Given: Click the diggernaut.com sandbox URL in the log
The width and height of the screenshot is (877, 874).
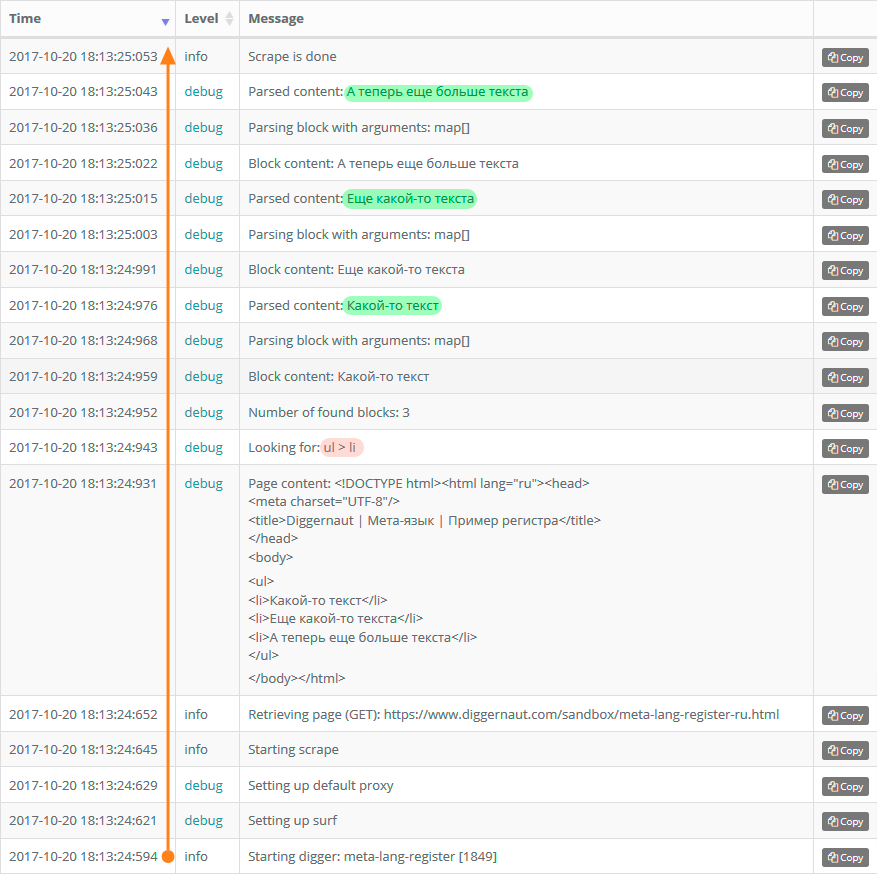Looking at the screenshot, I should click(581, 714).
